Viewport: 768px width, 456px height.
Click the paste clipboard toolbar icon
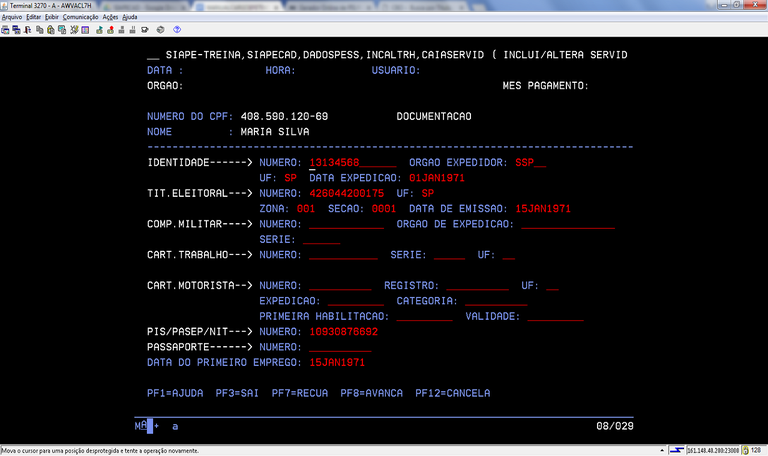[49, 30]
